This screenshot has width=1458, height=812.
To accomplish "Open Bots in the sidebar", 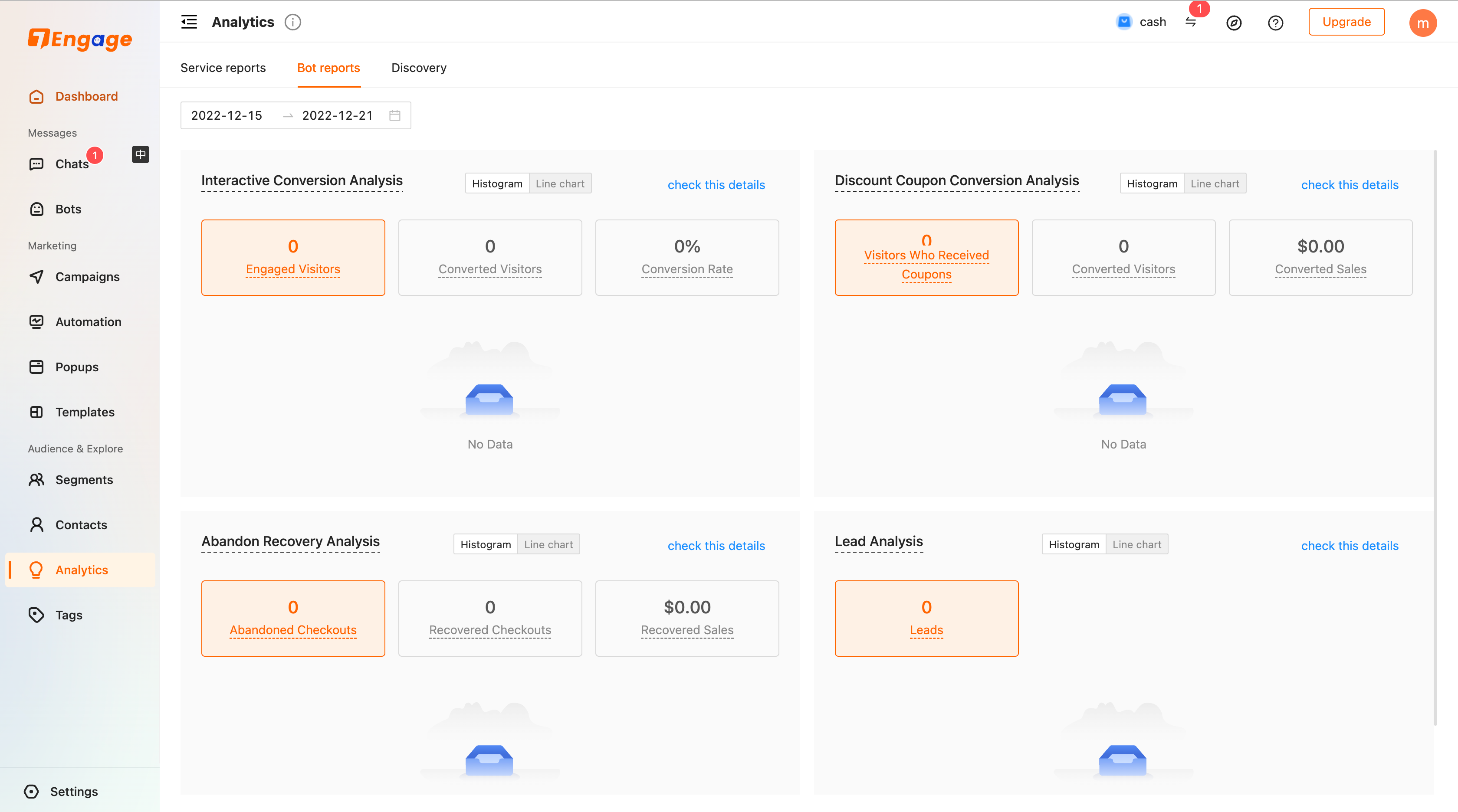I will coord(80,209).
